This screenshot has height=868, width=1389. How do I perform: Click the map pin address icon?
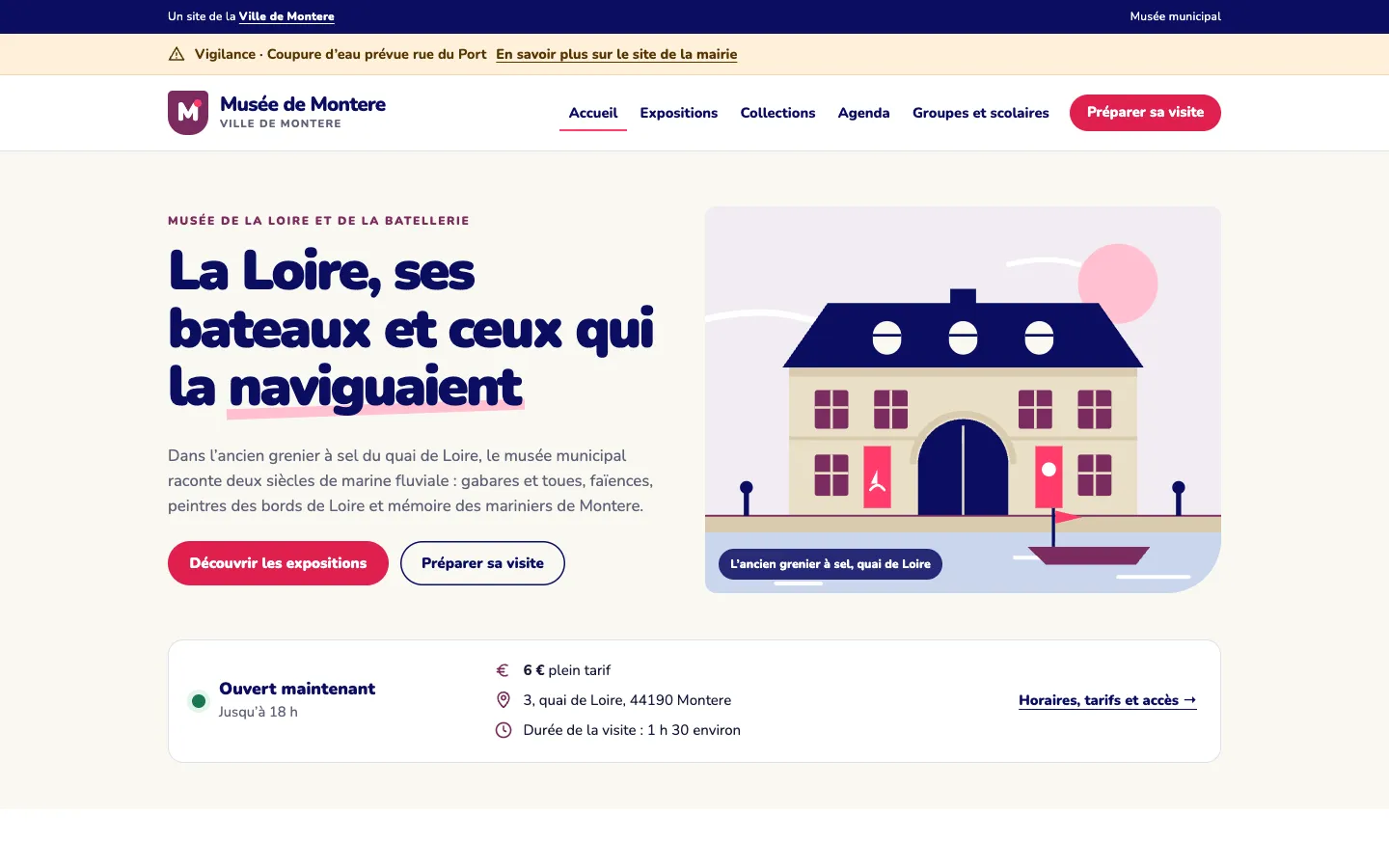(x=503, y=700)
